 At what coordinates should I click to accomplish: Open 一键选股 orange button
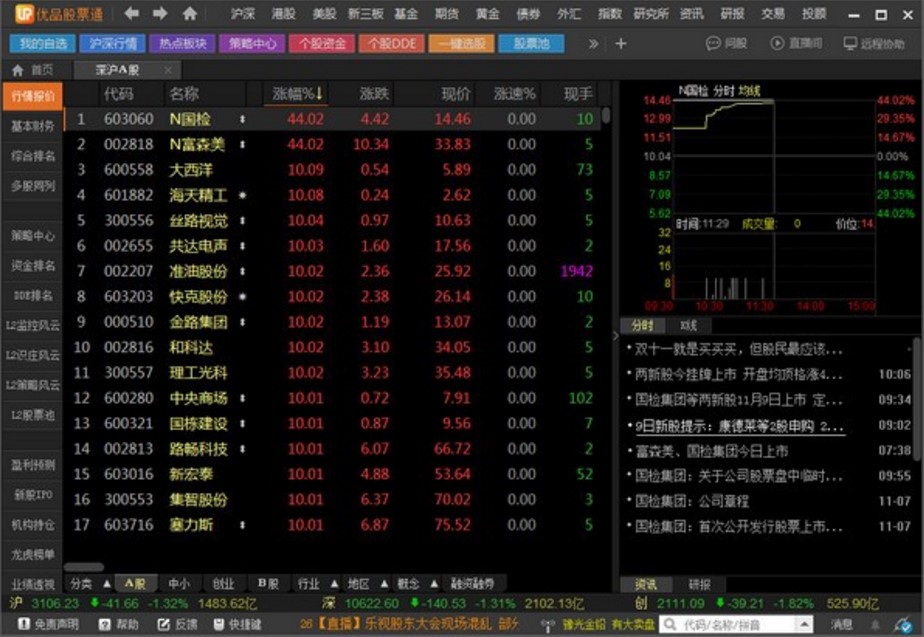tap(461, 44)
